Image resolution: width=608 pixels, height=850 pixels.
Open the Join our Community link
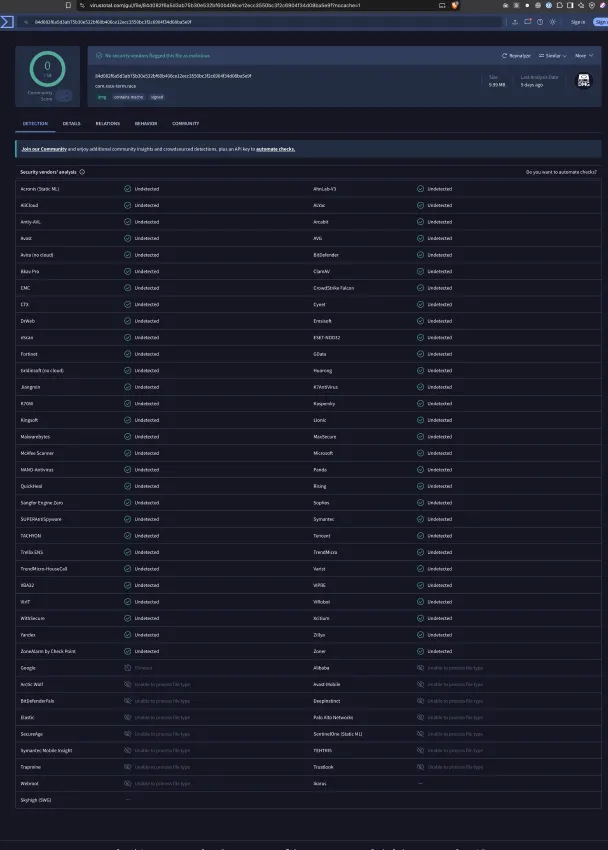pos(44,149)
